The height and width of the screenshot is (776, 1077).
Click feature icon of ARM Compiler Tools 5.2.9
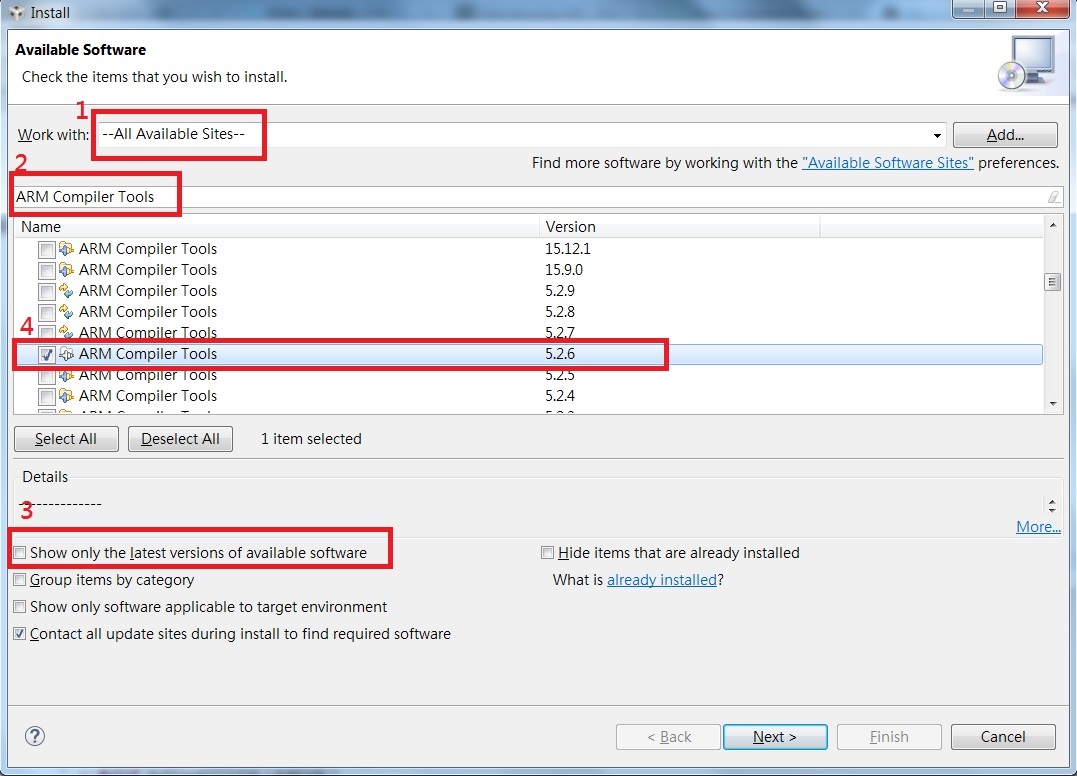[x=66, y=290]
